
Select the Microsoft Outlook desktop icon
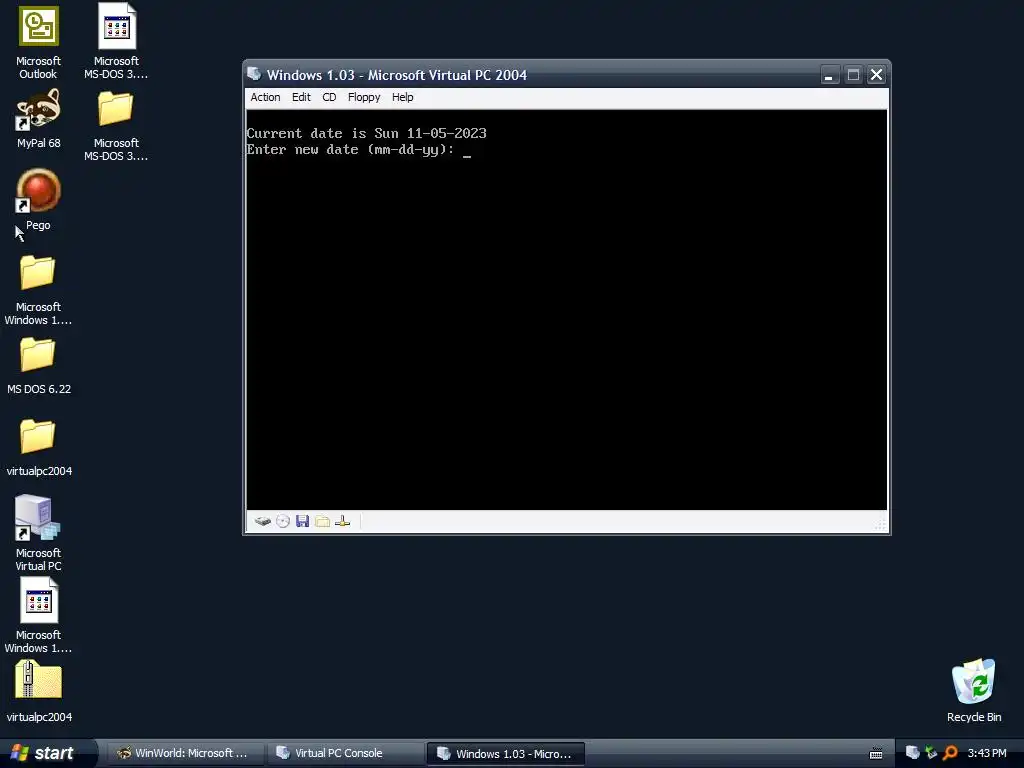point(38,40)
